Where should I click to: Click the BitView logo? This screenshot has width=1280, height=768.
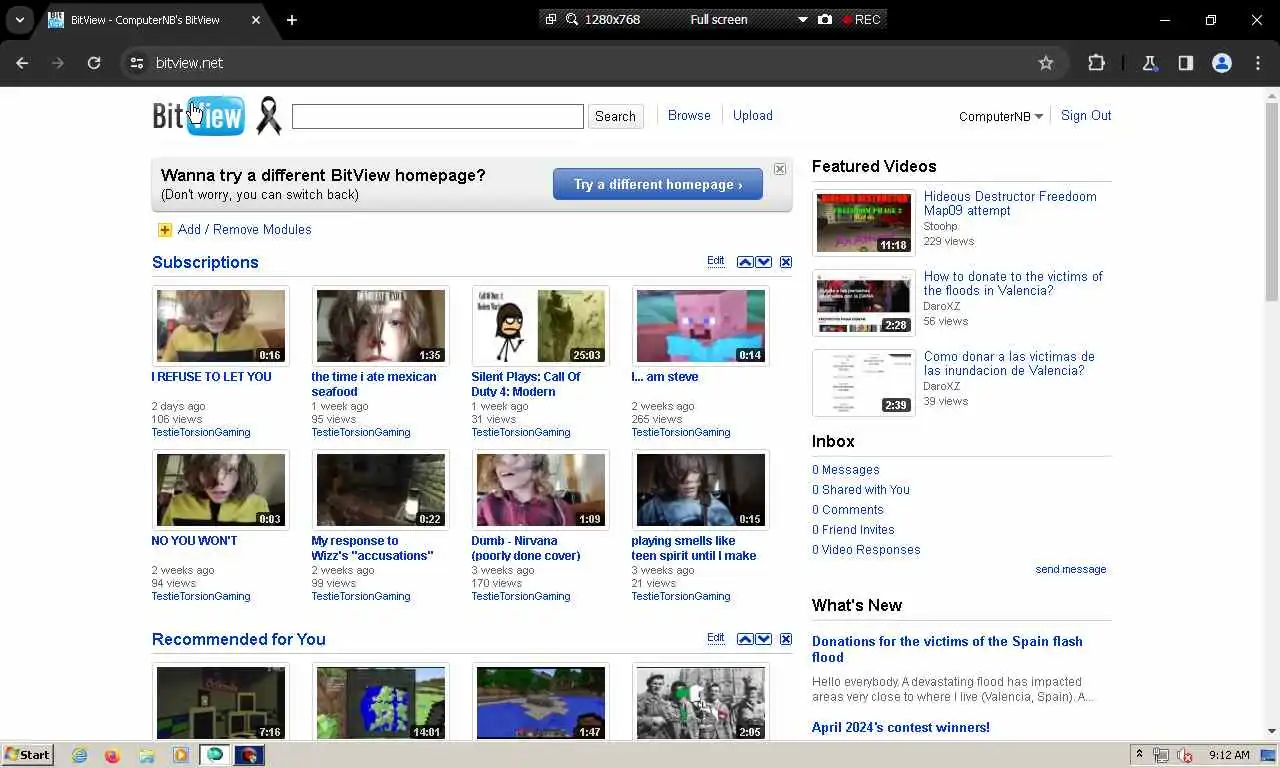[x=198, y=116]
